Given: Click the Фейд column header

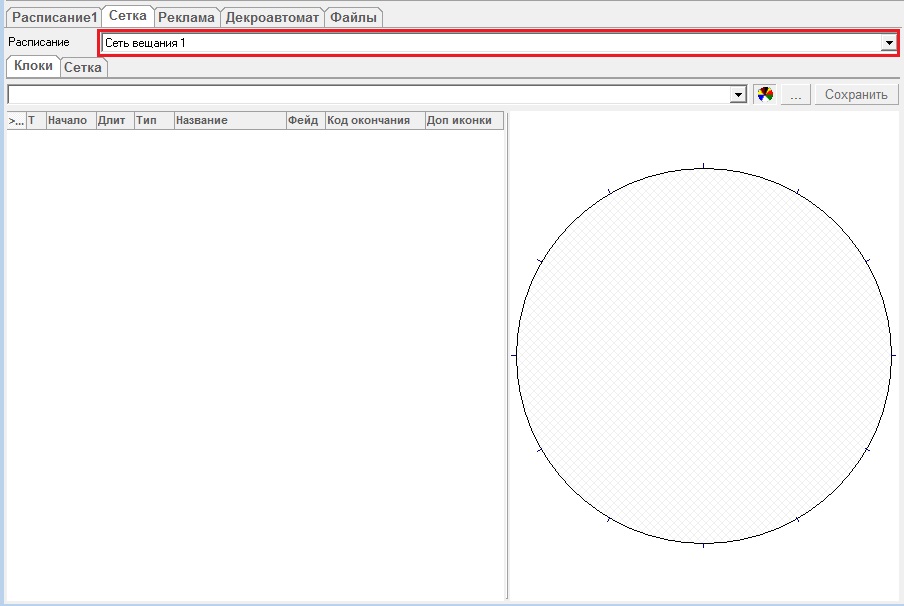Looking at the screenshot, I should 306,121.
